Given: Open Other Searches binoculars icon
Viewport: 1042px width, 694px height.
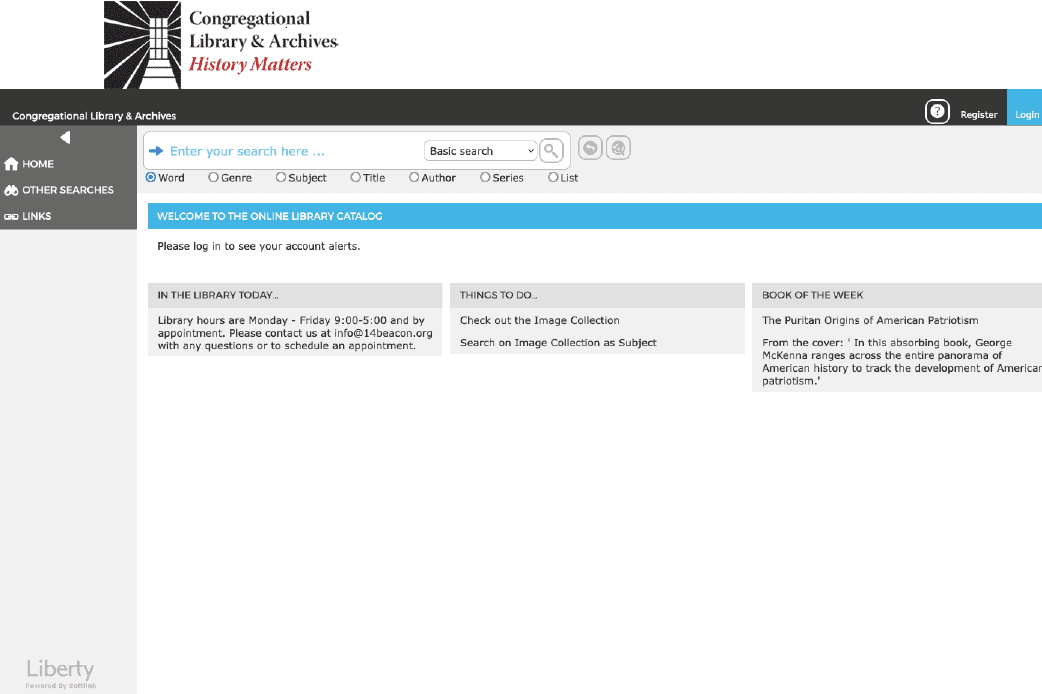Looking at the screenshot, I should point(12,190).
